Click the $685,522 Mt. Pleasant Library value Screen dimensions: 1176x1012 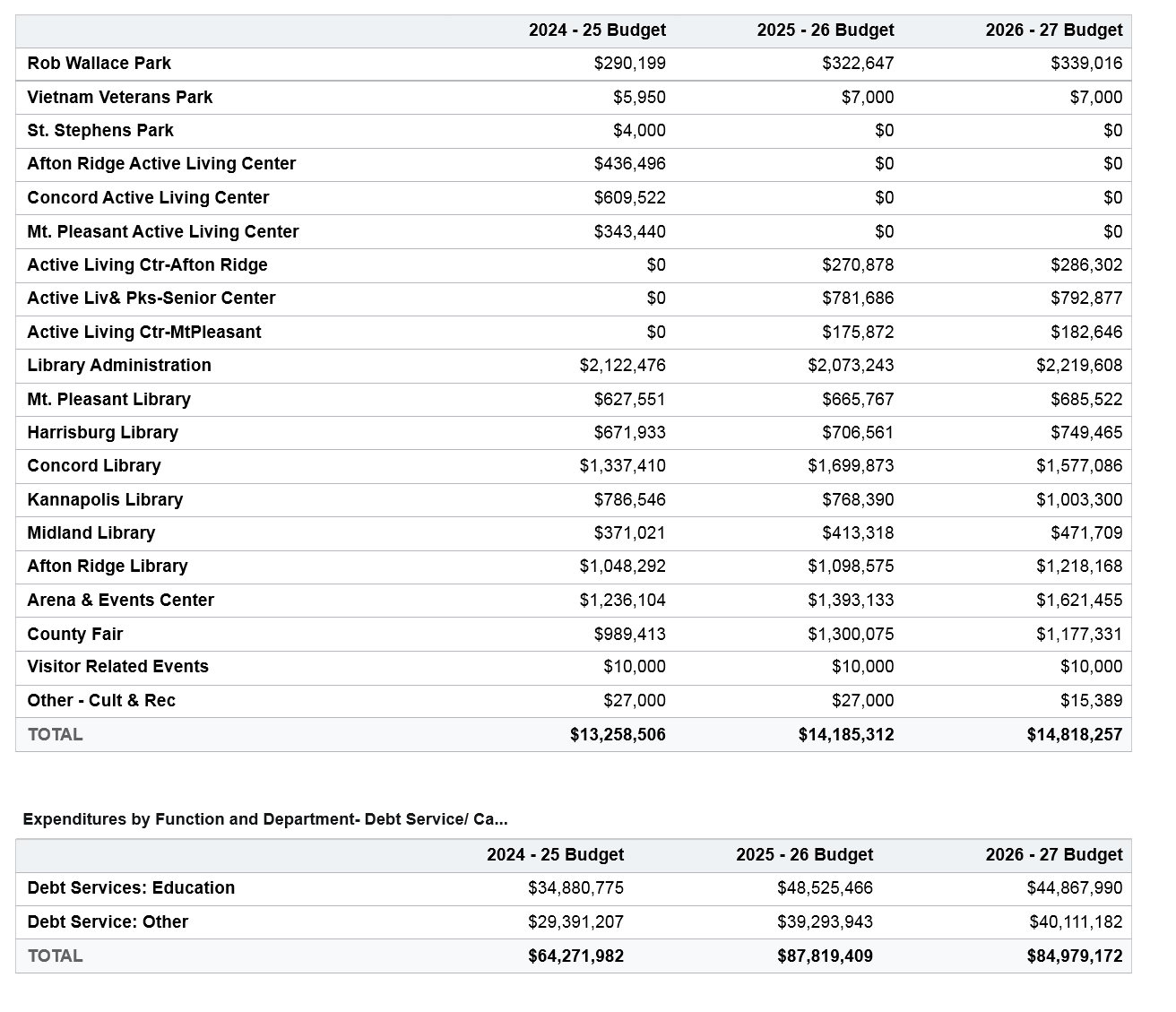(x=1086, y=400)
